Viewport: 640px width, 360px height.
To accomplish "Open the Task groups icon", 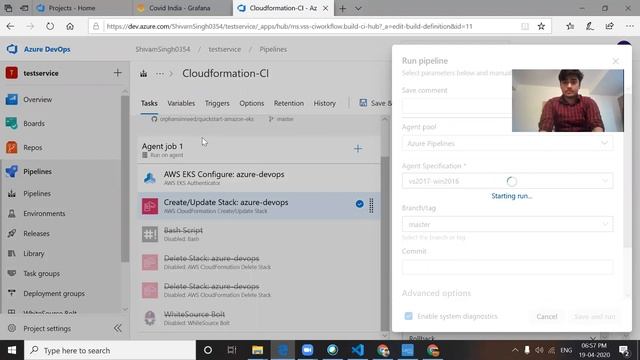I will tap(12, 273).
